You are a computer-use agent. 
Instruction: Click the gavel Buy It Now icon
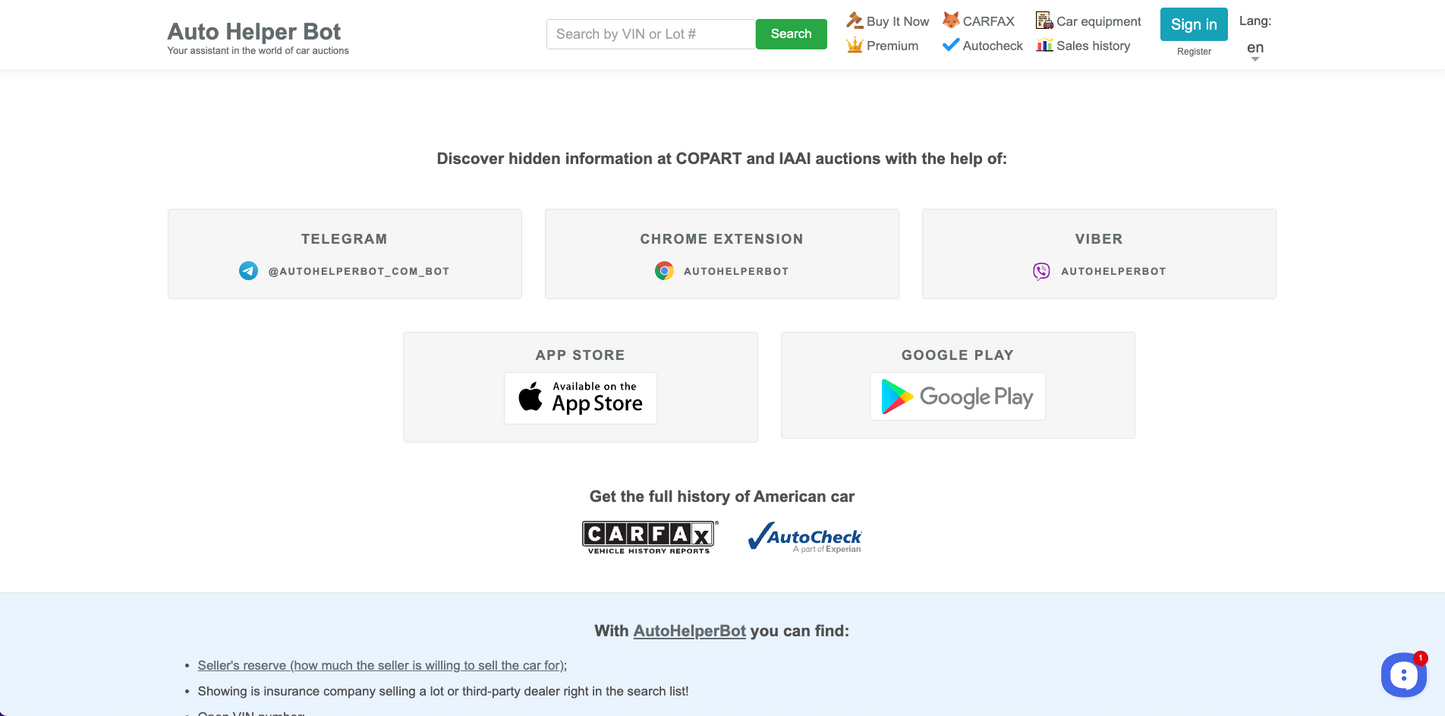(854, 20)
